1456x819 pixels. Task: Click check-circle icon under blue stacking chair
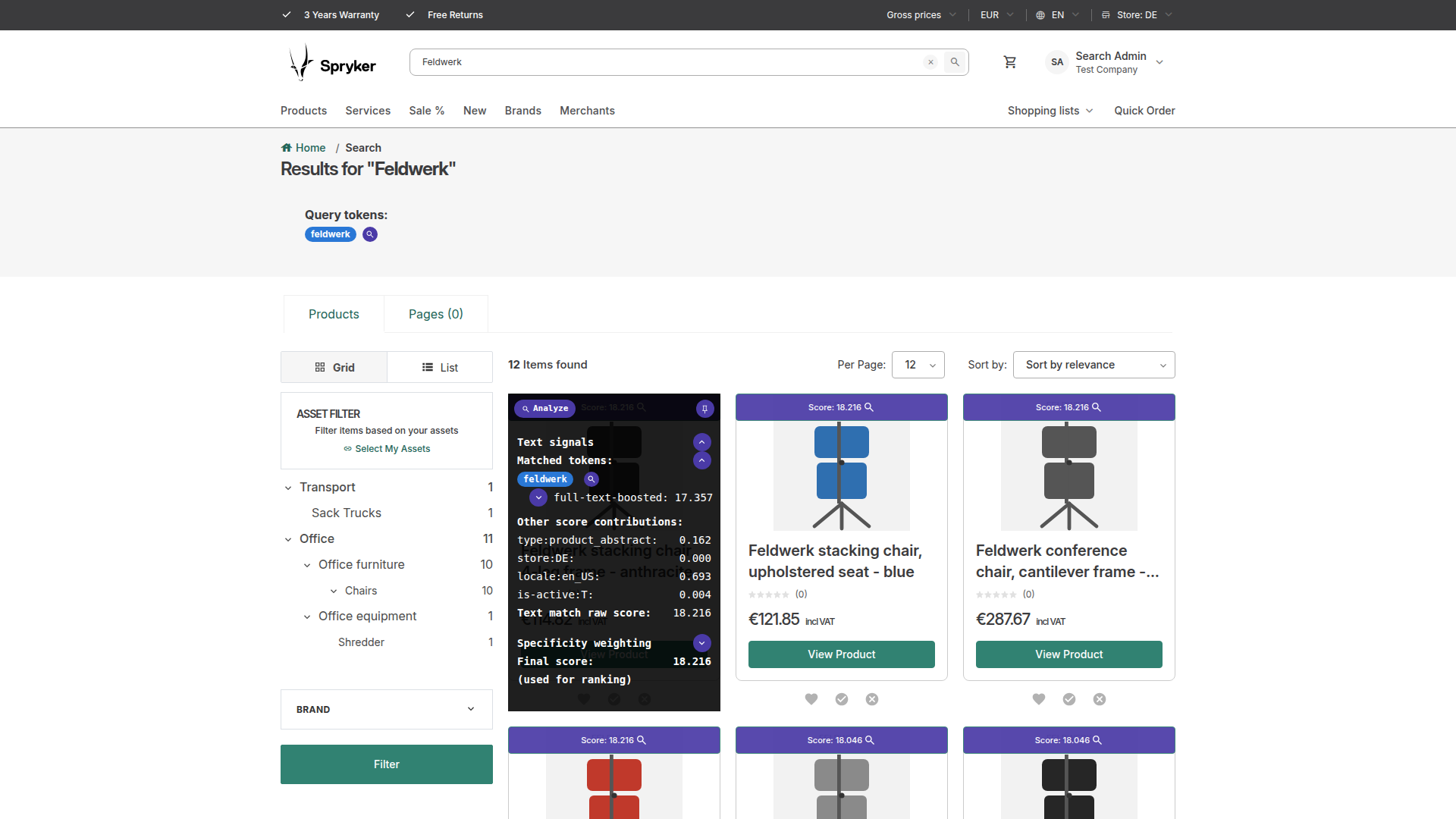[x=842, y=699]
